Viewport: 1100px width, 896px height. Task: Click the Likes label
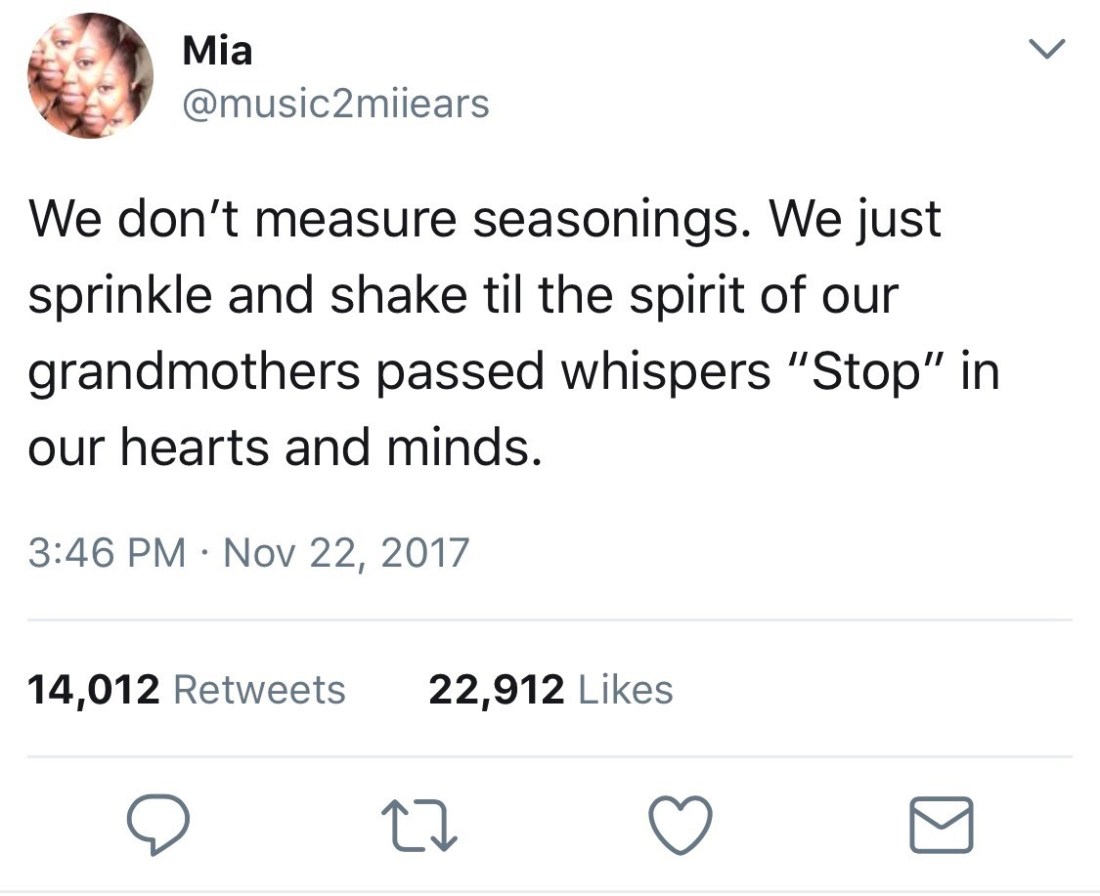(626, 689)
